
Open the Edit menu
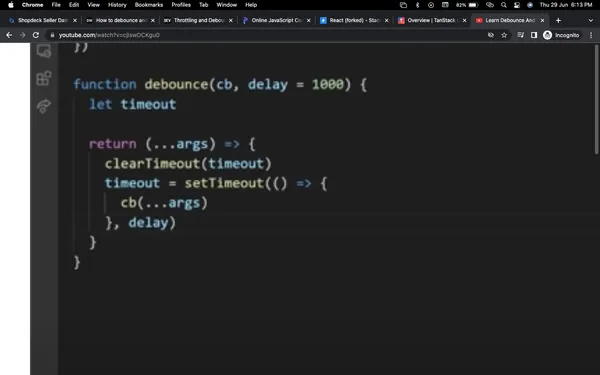coord(74,5)
